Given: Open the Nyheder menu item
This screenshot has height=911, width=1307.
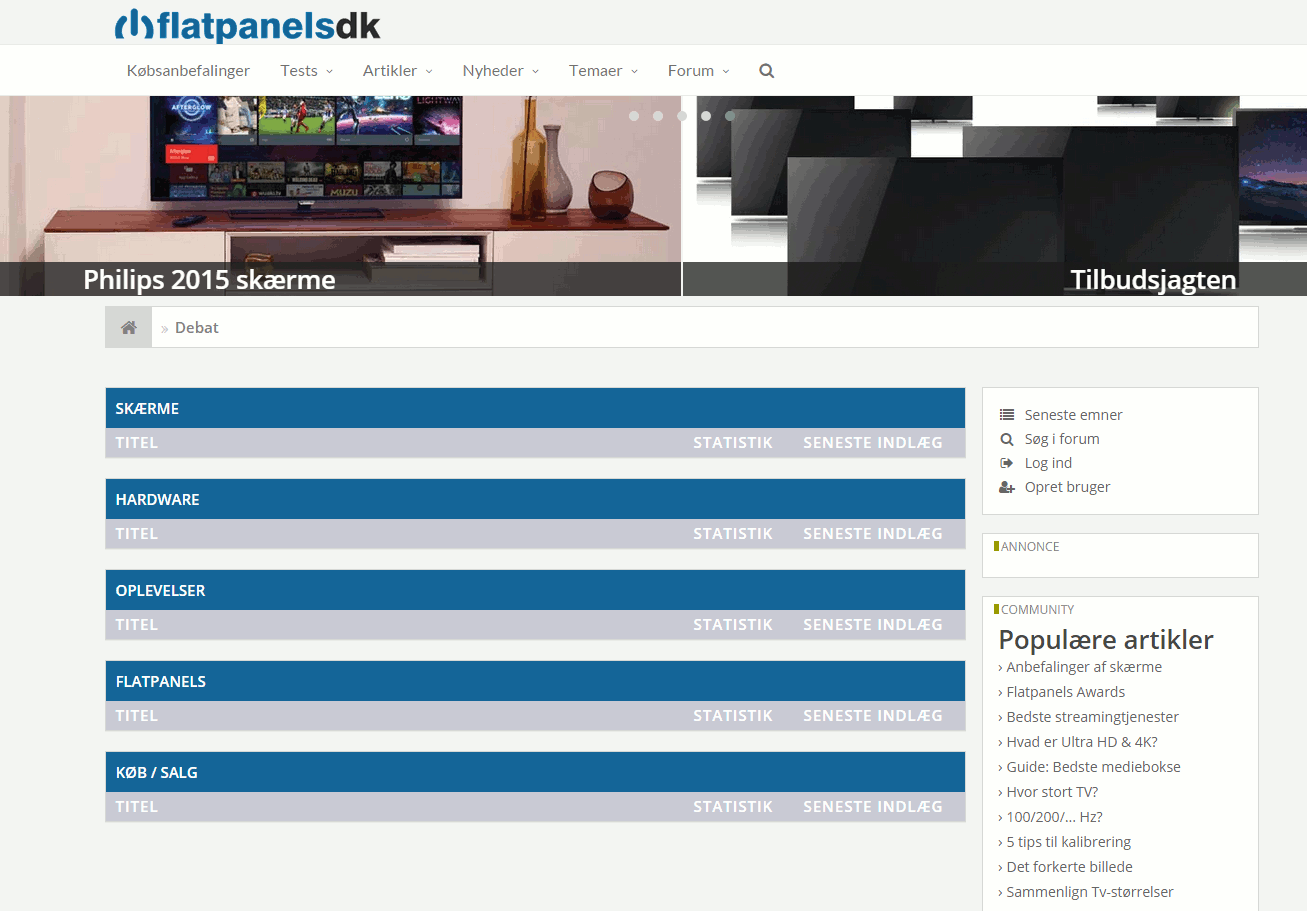Looking at the screenshot, I should tap(500, 71).
